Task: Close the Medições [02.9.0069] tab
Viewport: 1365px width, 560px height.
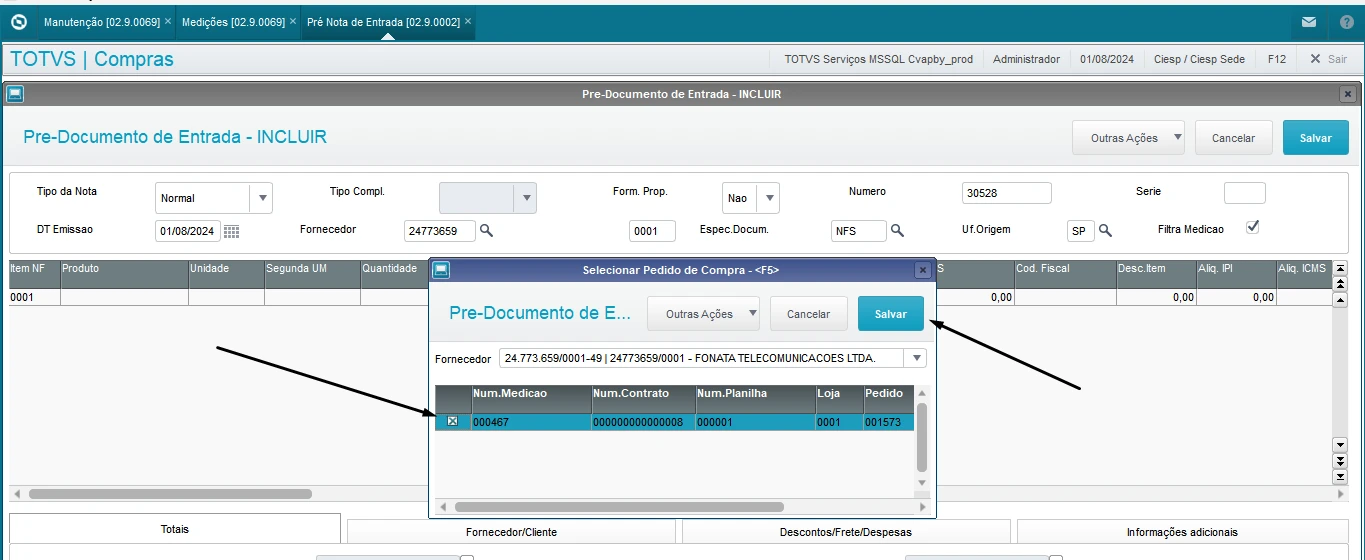Action: [293, 21]
